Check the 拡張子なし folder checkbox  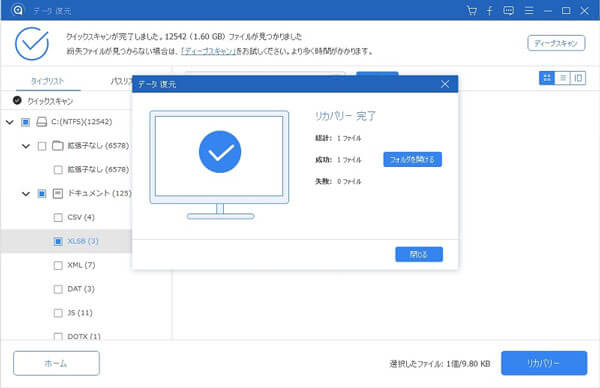pyautogui.click(x=42, y=146)
